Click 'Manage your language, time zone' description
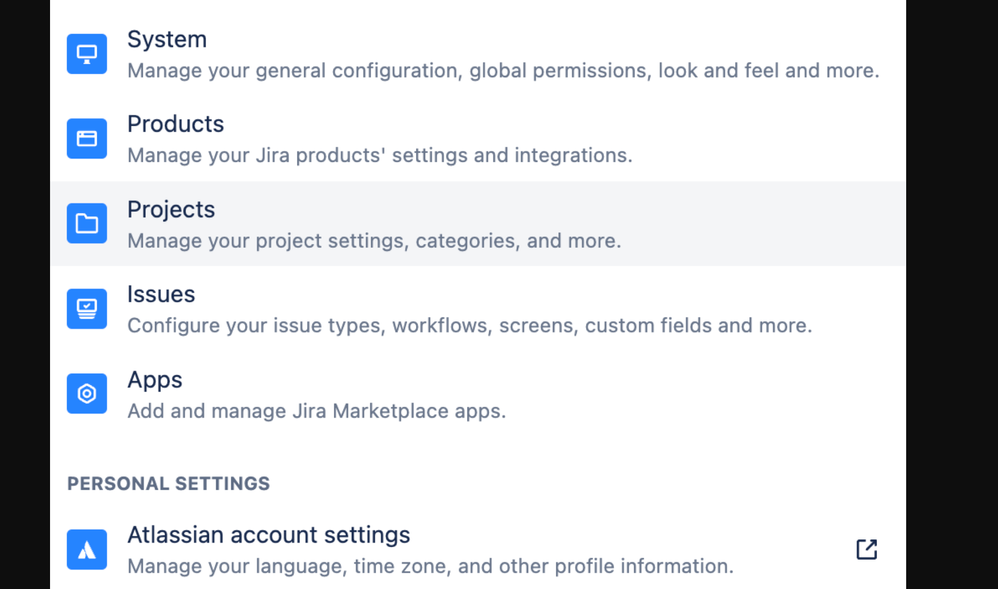The width and height of the screenshot is (998, 589). pyautogui.click(x=430, y=566)
